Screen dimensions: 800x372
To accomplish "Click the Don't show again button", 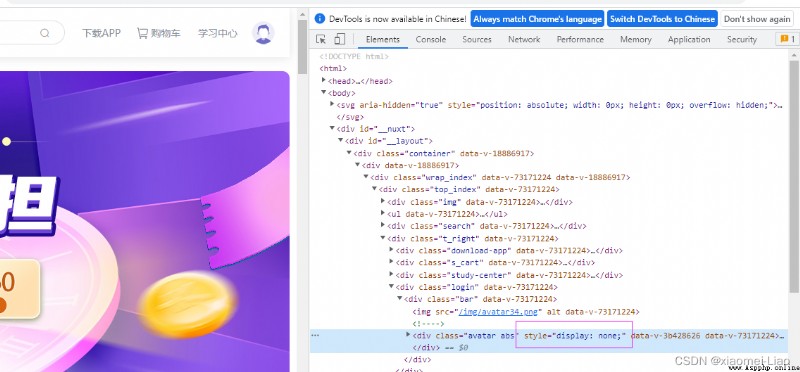I will point(757,19).
